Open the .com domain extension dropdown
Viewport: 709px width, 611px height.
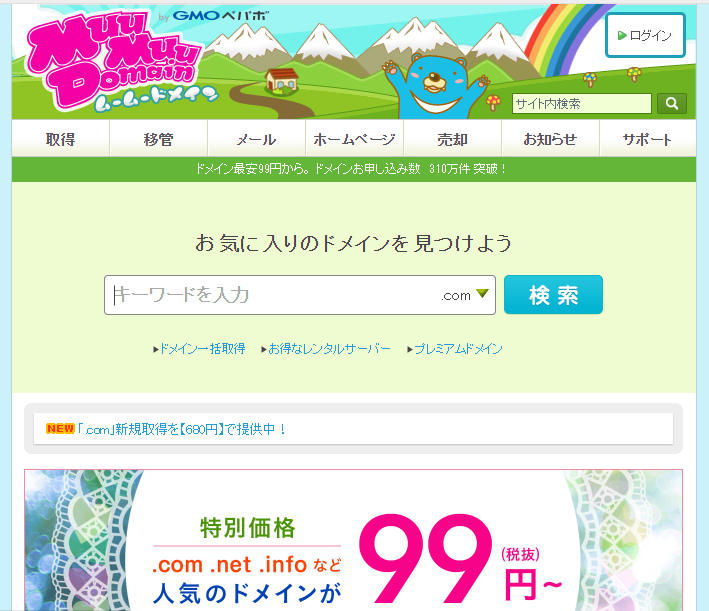(x=465, y=295)
